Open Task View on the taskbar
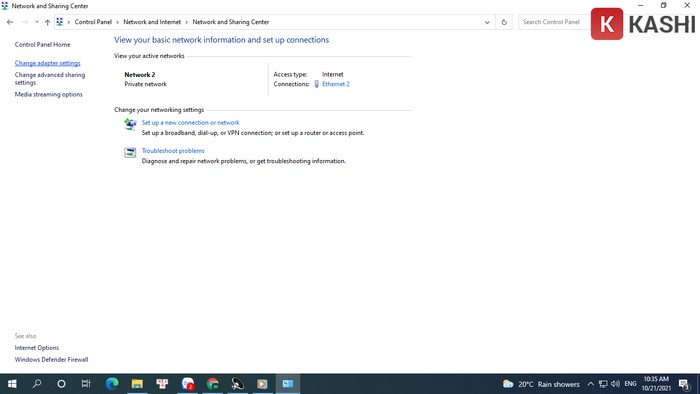 [86, 384]
